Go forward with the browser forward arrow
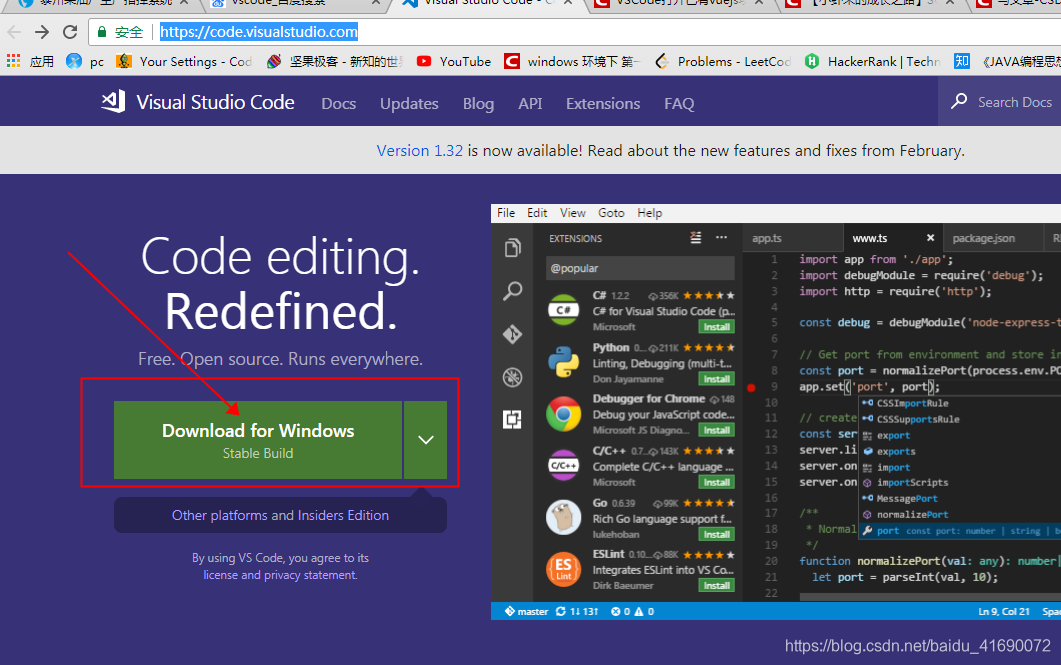This screenshot has height=665, width=1061. click(42, 32)
